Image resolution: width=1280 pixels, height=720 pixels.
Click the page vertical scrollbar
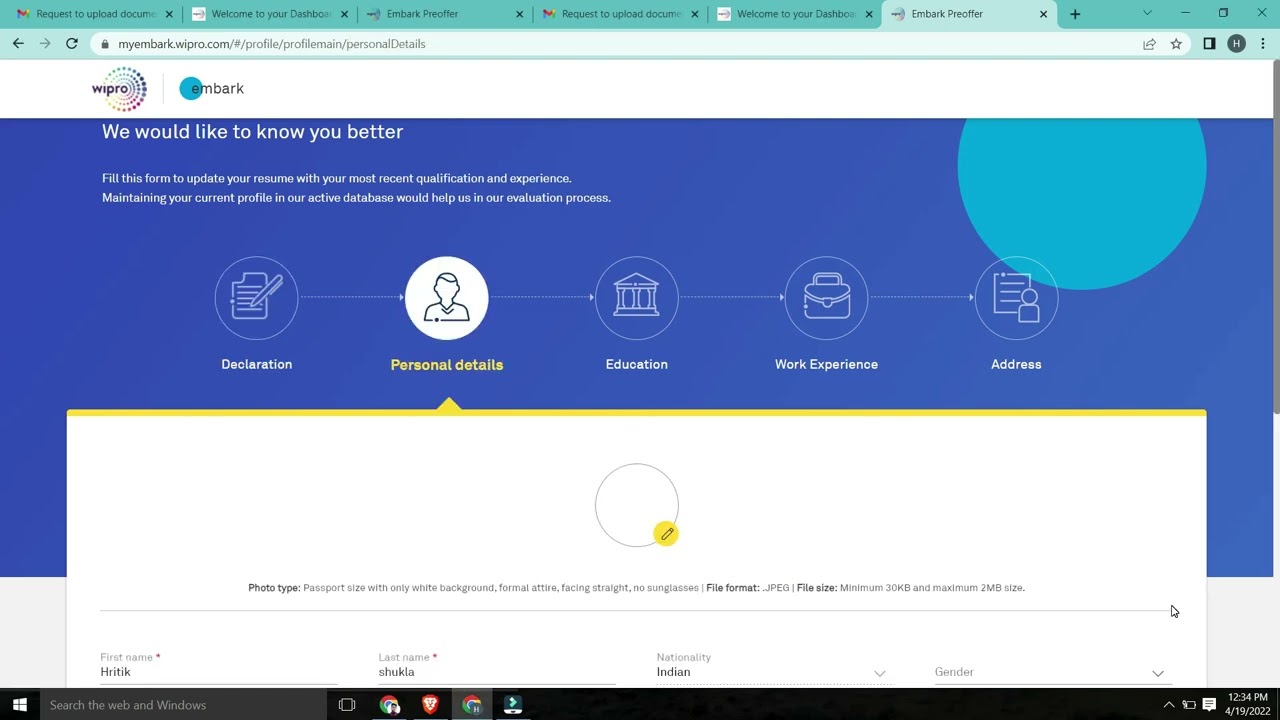(x=1275, y=235)
